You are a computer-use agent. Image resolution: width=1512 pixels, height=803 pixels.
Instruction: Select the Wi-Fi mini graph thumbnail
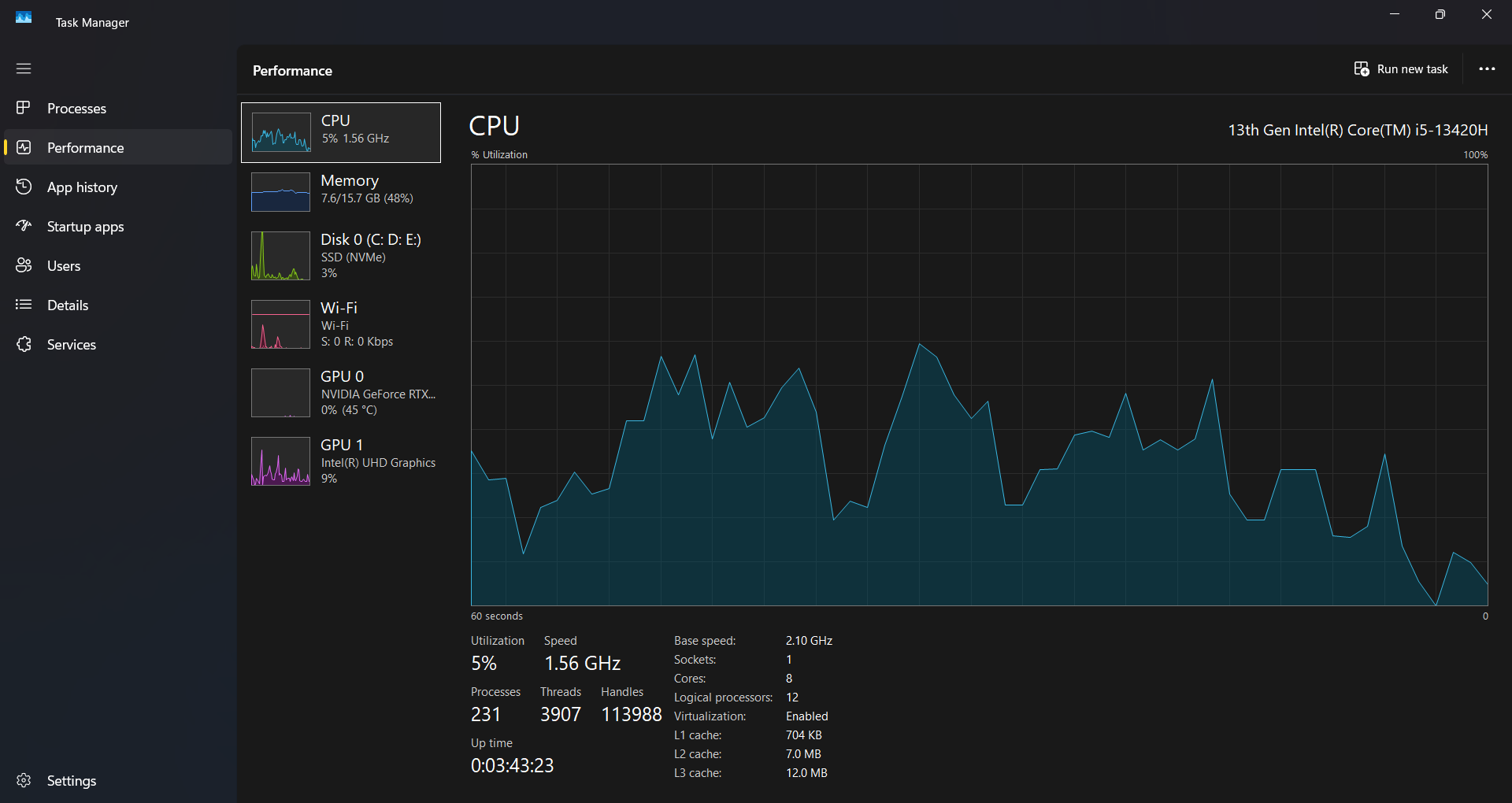tap(280, 324)
